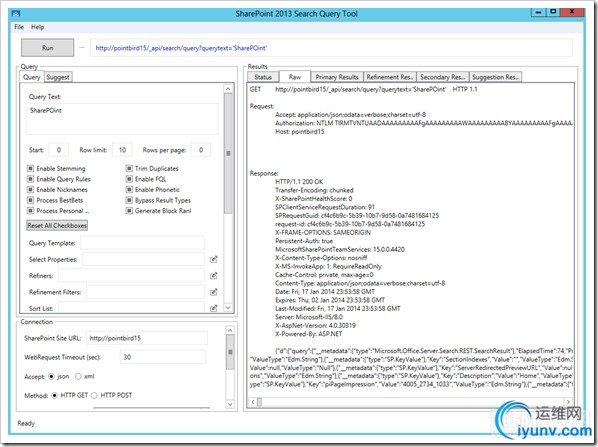The image size is (598, 447).
Task: Click 'Host: pointbird15' request header
Action: point(299,132)
